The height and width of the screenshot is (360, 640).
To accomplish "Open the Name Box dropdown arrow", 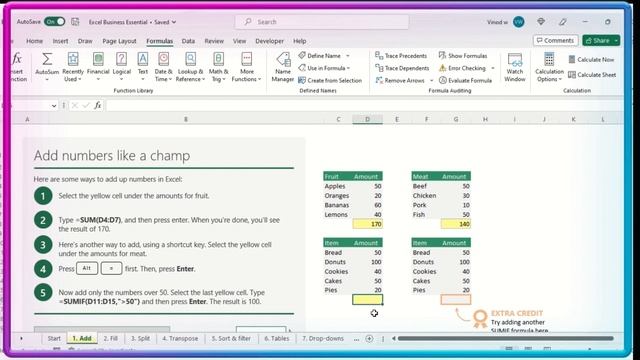I will [x=53, y=106].
